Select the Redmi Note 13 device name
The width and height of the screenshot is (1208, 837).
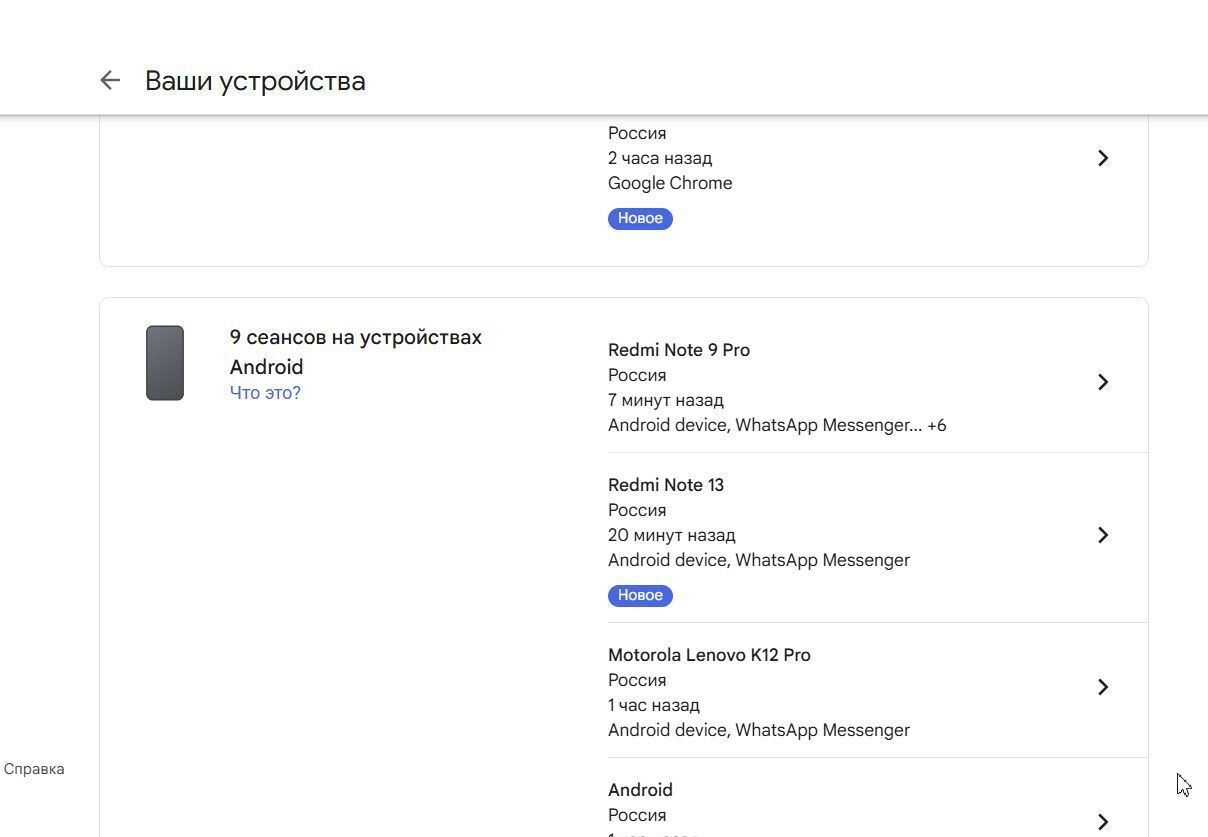pos(665,485)
